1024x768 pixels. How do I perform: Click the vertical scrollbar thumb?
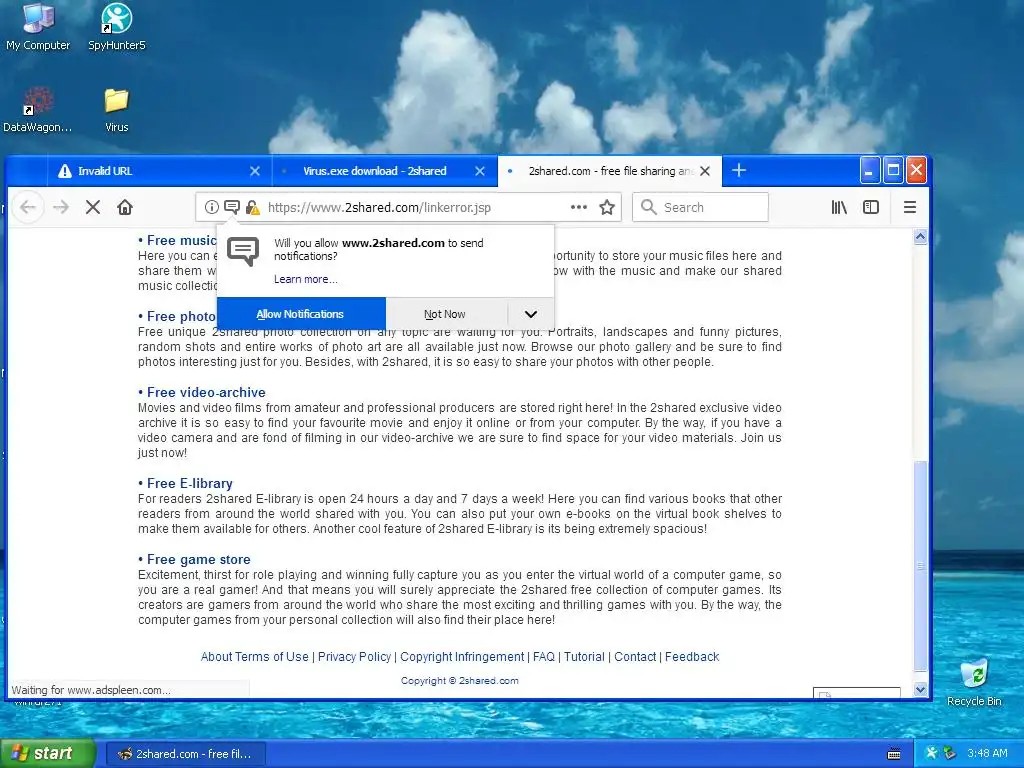(920, 566)
